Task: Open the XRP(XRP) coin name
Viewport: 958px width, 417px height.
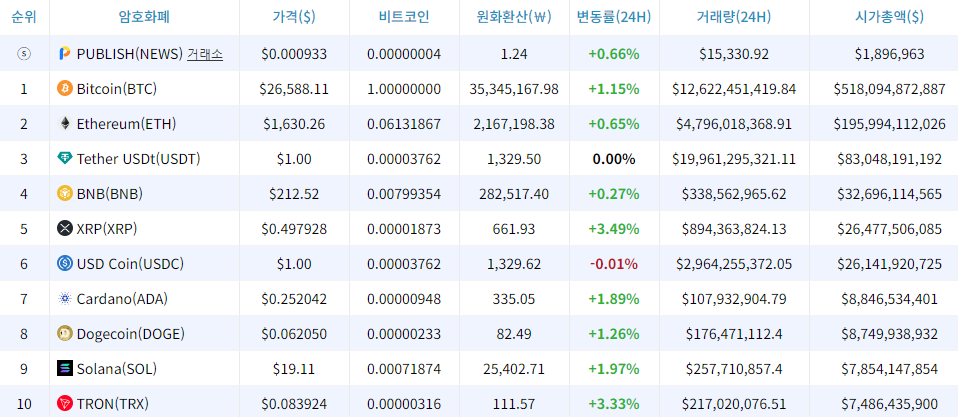Action: pyautogui.click(x=107, y=229)
